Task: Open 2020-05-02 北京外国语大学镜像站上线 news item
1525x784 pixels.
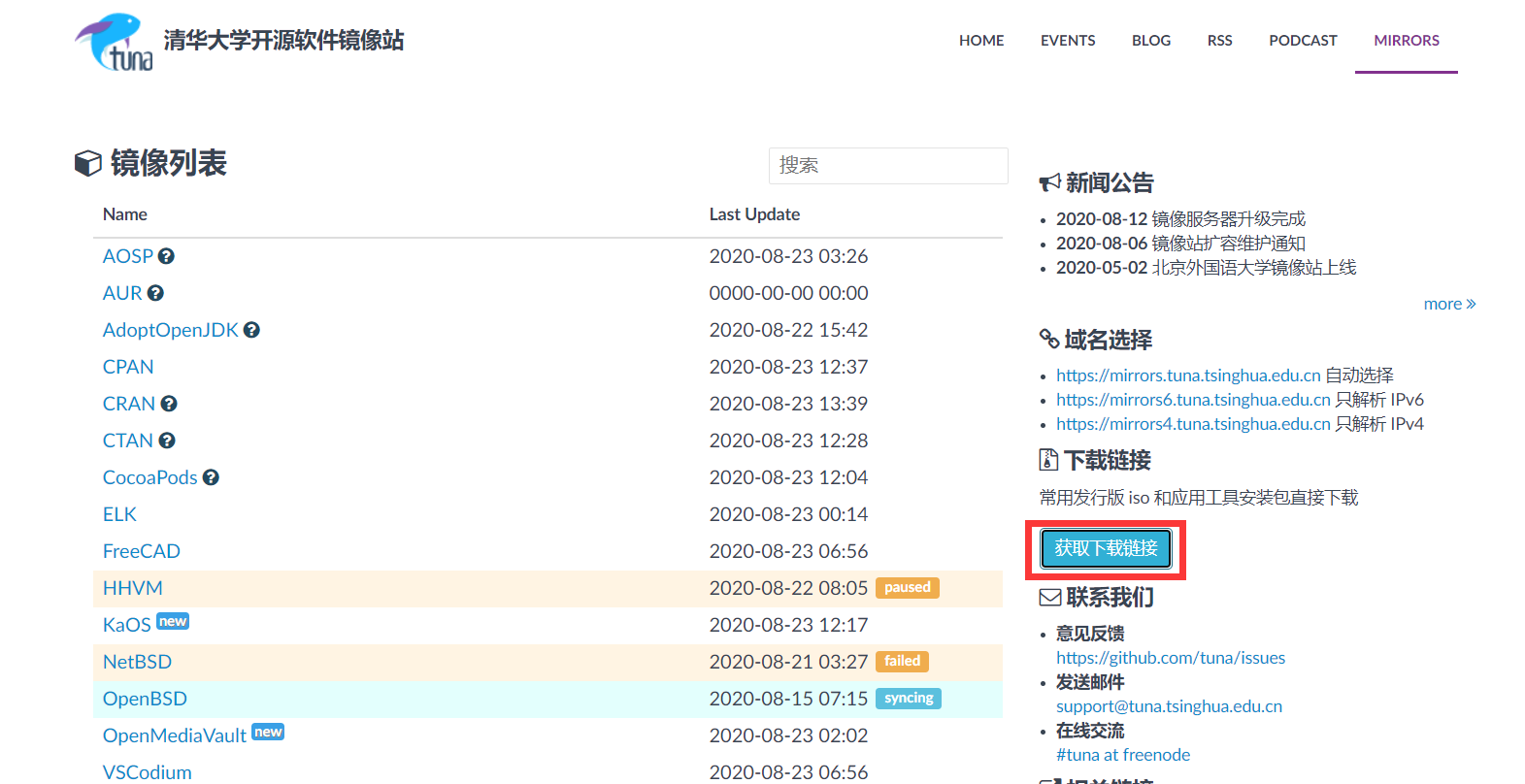Action: click(1206, 268)
